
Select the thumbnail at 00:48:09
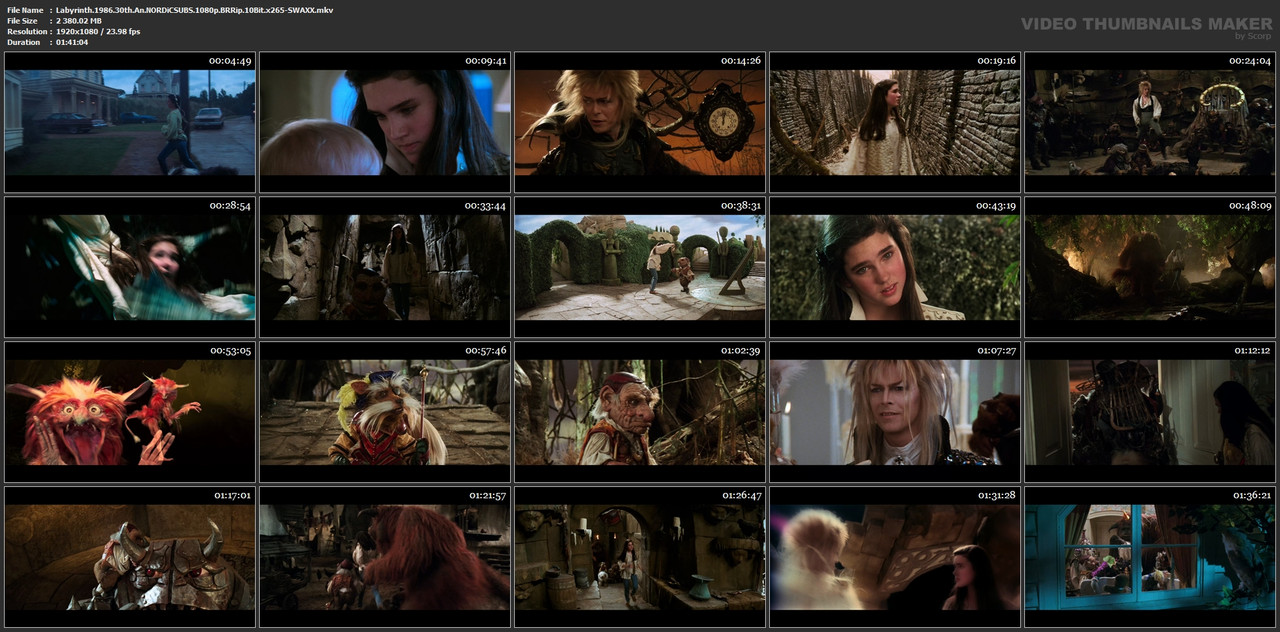(x=1150, y=267)
